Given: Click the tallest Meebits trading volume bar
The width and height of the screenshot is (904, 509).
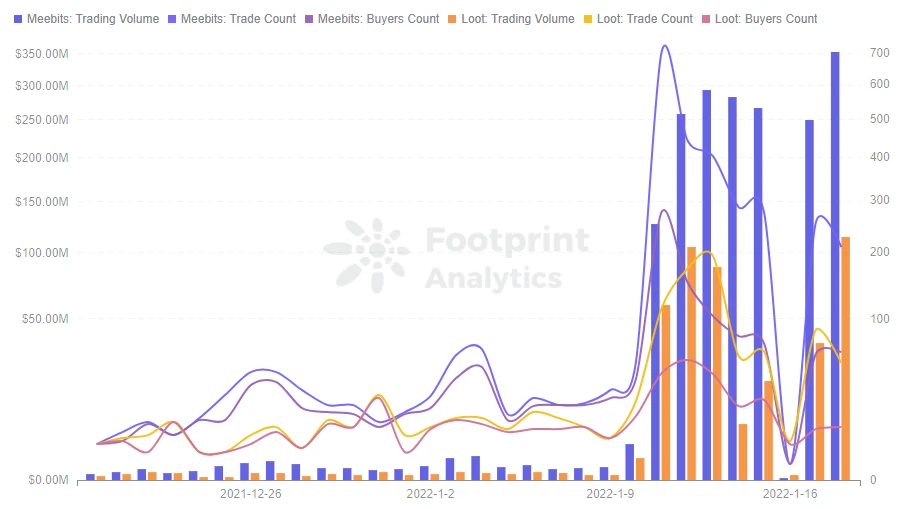Looking at the screenshot, I should coord(835,266).
